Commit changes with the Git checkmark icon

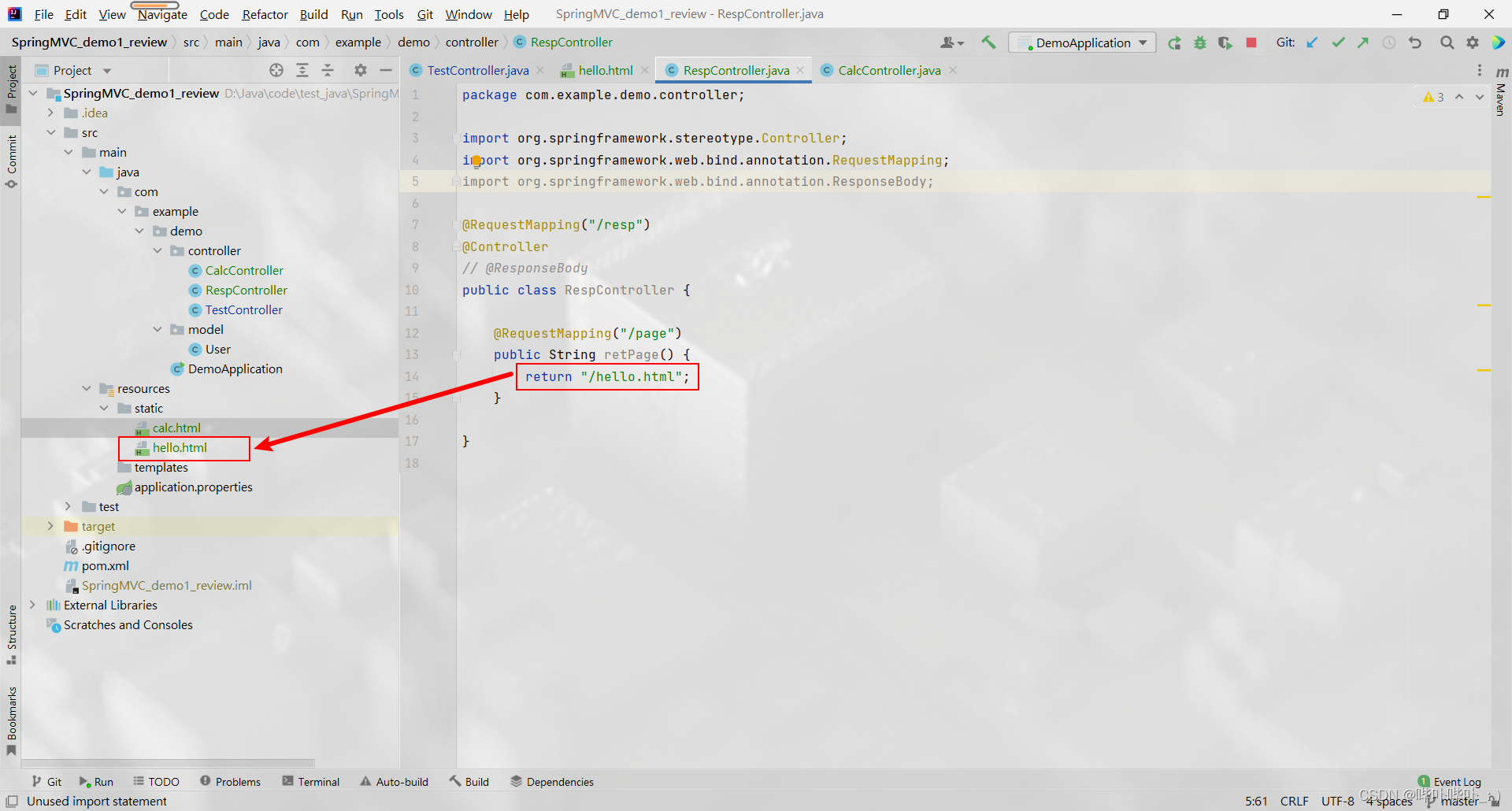(1338, 43)
